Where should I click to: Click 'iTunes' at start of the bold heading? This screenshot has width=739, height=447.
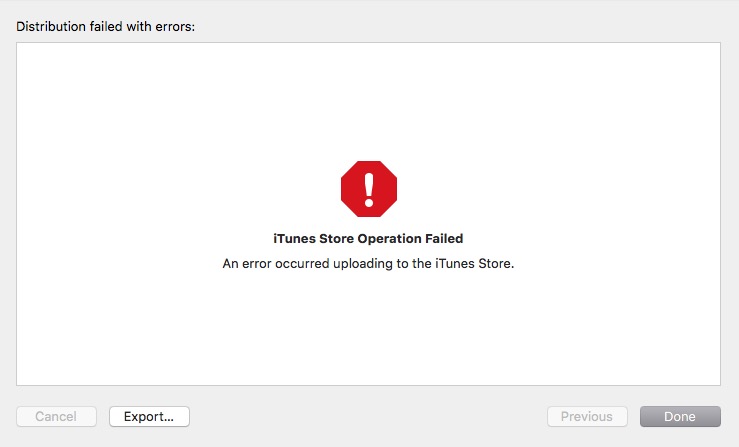pyautogui.click(x=295, y=239)
